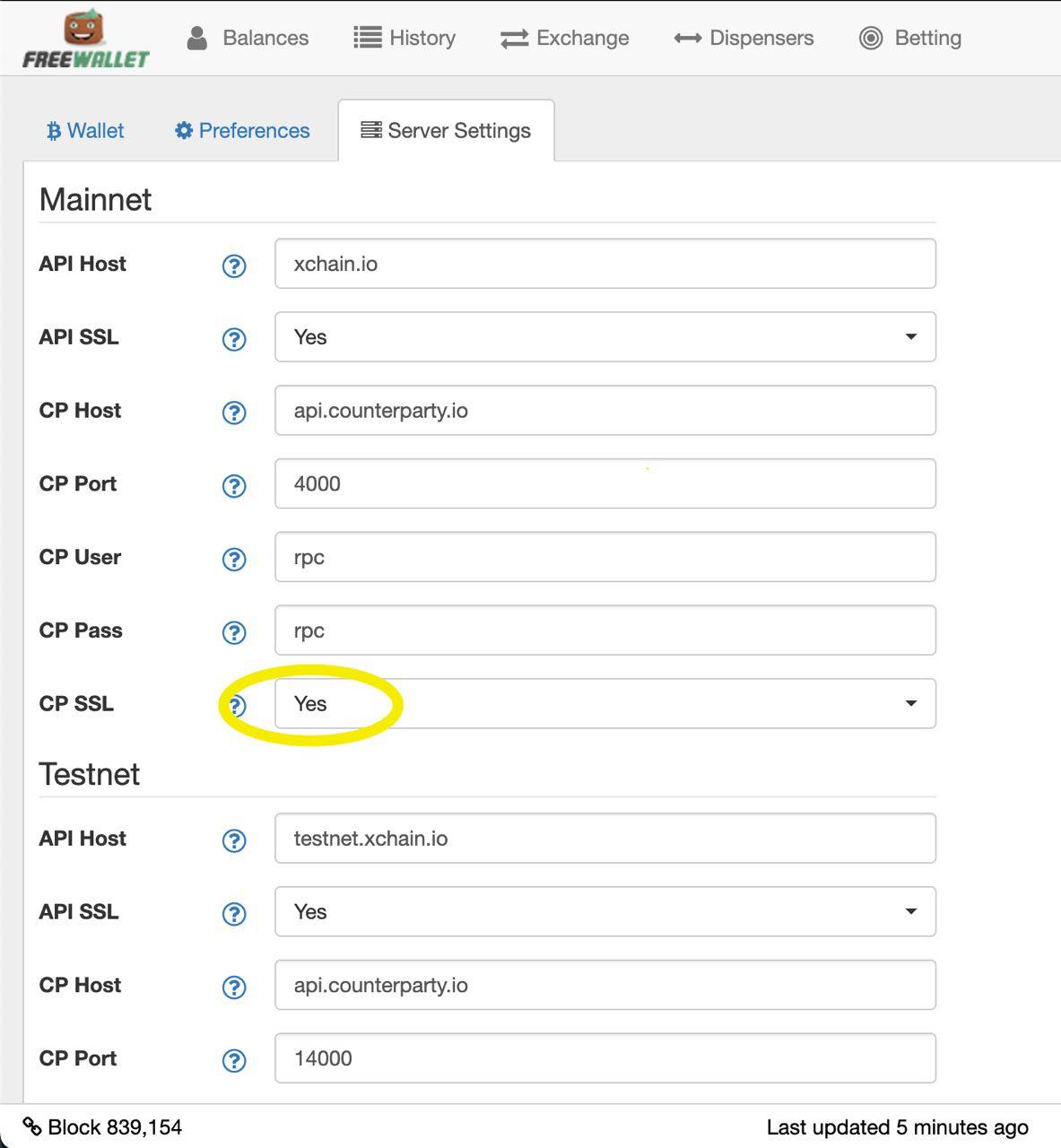Go to Dispensers section
The image size is (1061, 1148).
pos(744,38)
